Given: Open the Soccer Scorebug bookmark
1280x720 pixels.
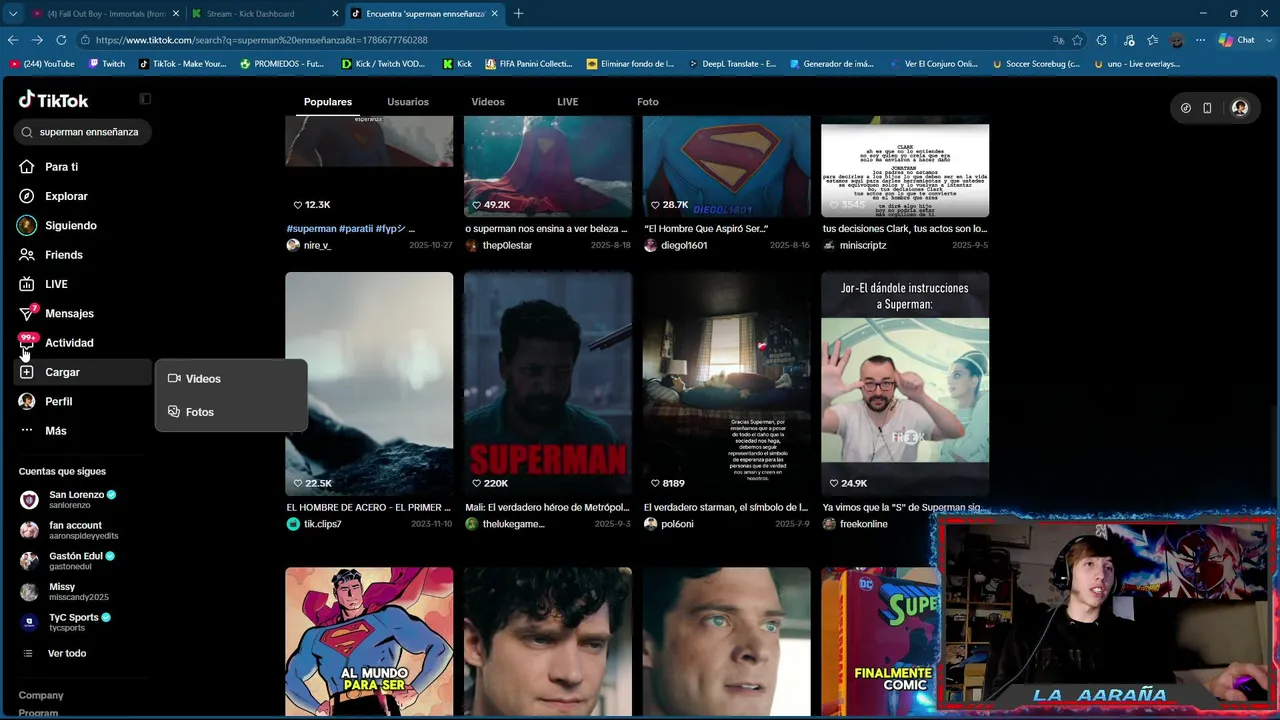Looking at the screenshot, I should coord(1036,64).
